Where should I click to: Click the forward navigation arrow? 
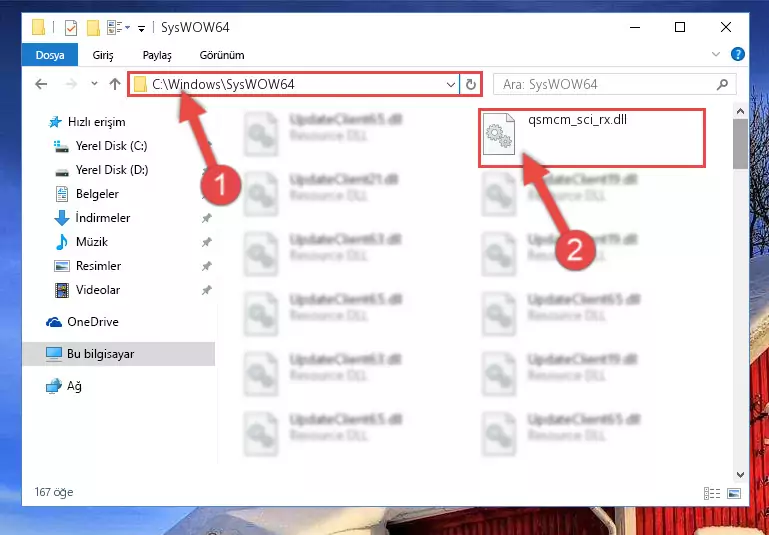coord(71,84)
